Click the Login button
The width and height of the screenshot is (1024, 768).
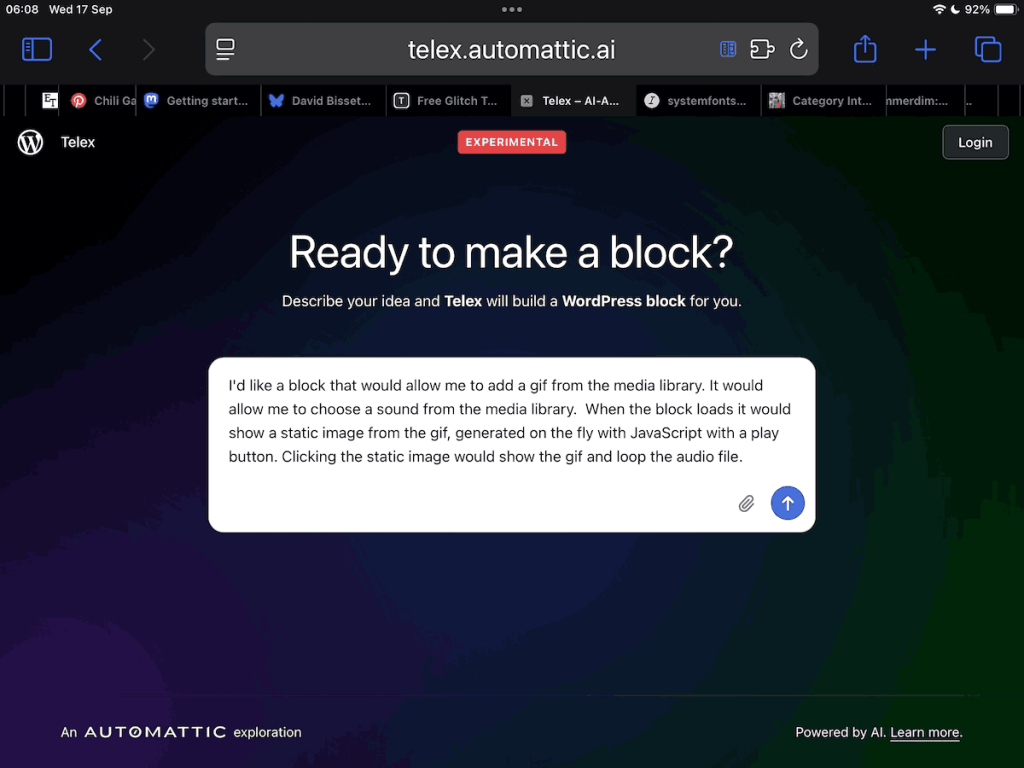point(975,142)
